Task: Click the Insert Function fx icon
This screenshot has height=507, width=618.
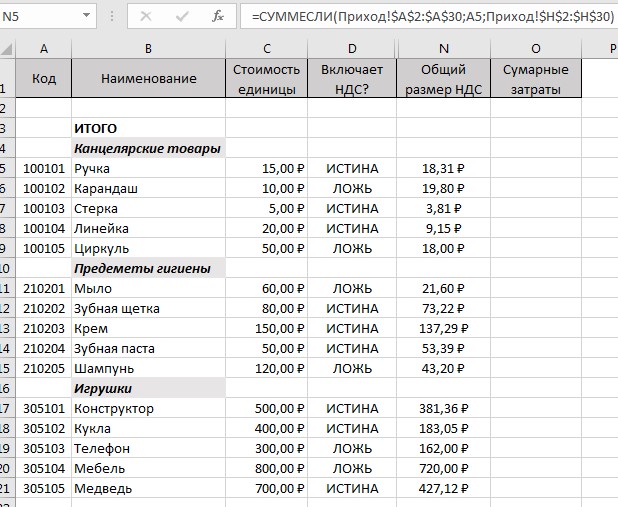Action: [x=218, y=16]
